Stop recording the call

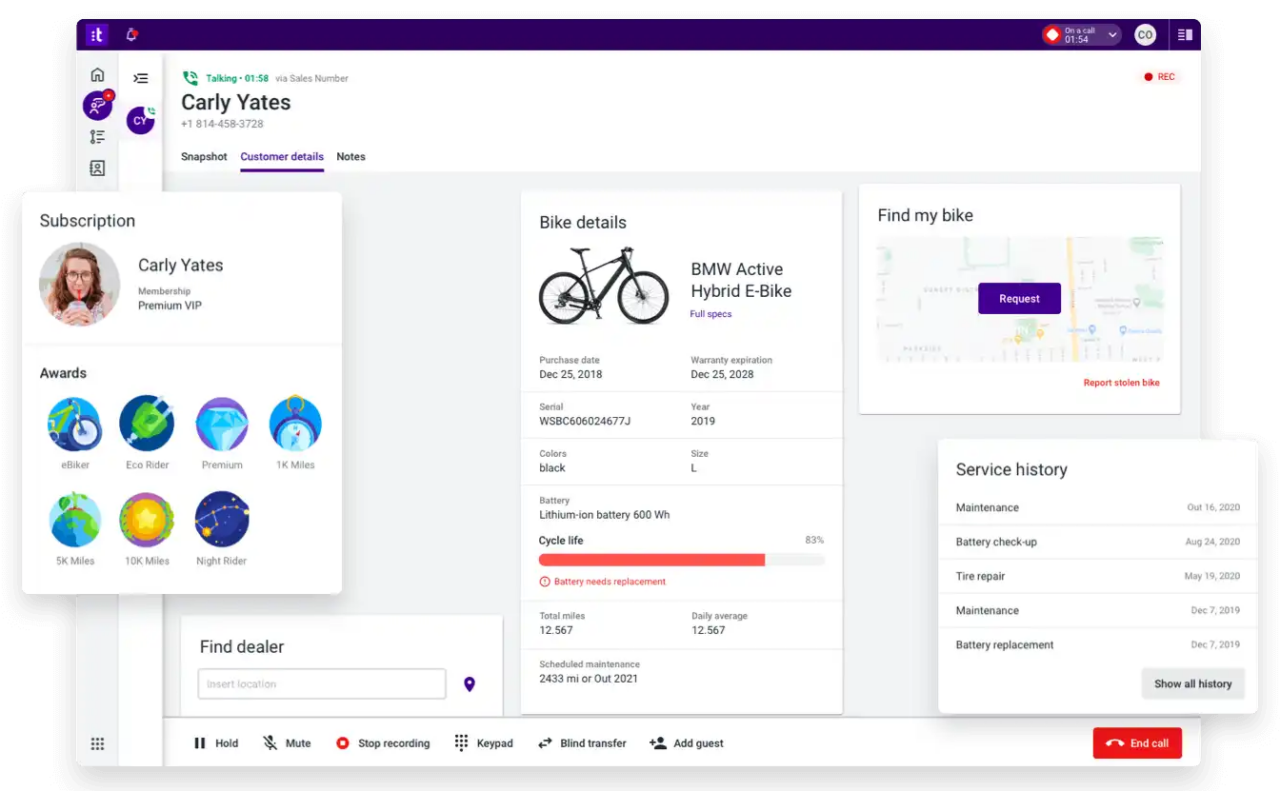383,743
